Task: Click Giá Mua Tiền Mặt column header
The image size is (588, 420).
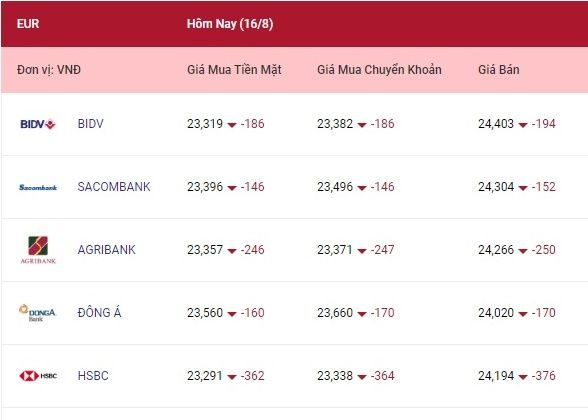Action: point(234,70)
